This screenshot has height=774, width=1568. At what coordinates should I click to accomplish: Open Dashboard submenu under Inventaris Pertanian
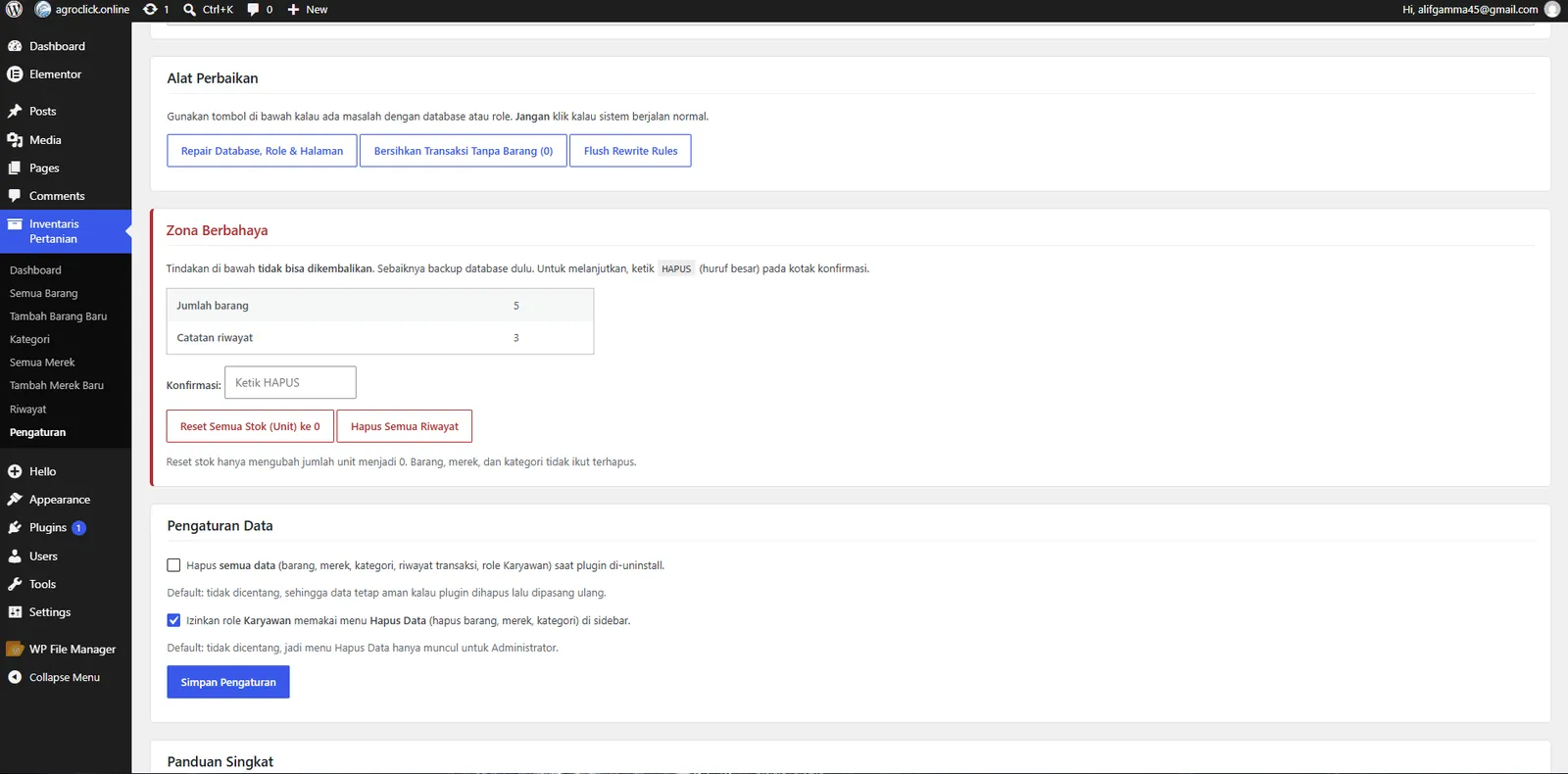tap(35, 270)
